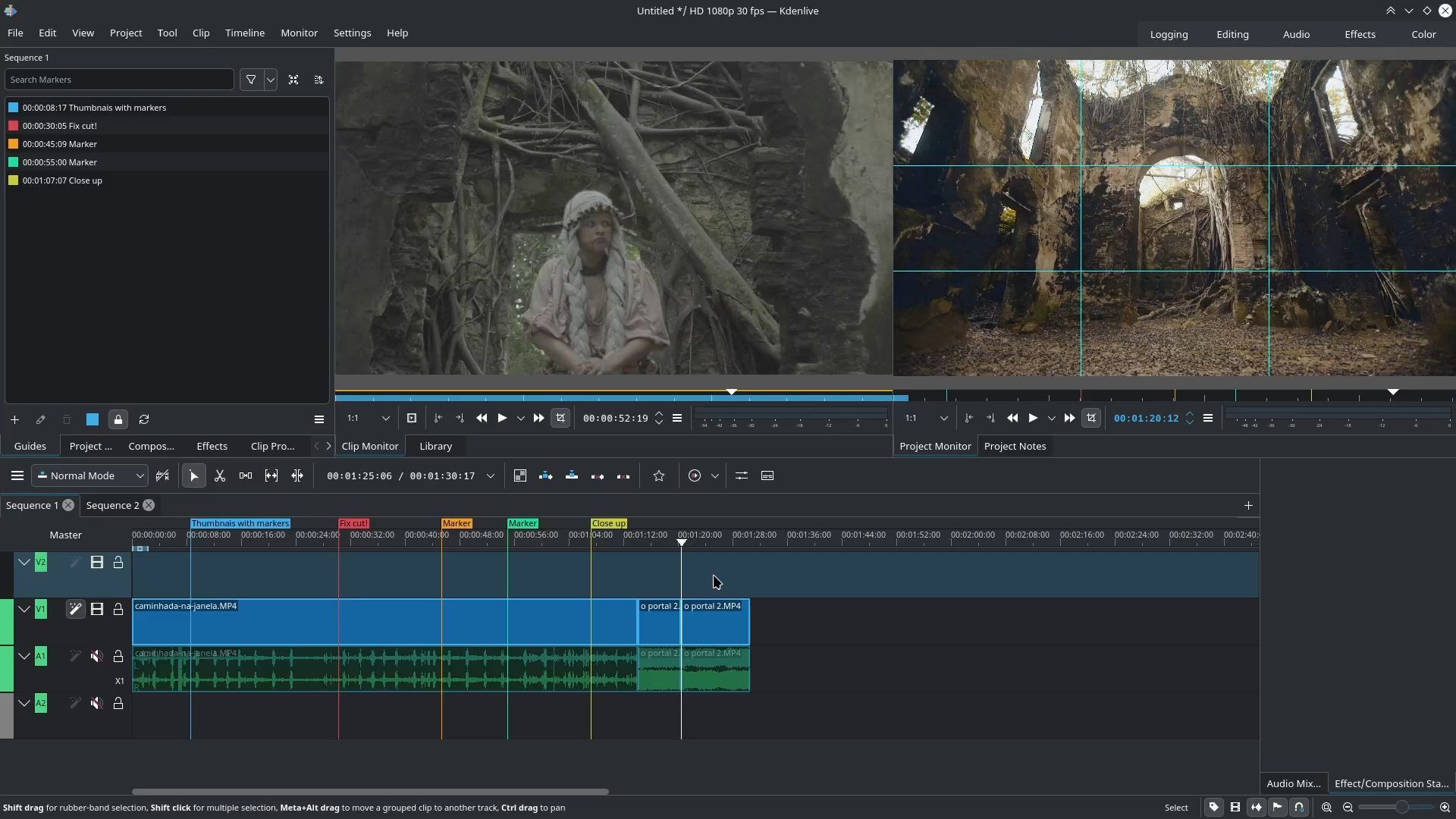Add a new guide with plus icon
The image size is (1456, 819).
click(14, 419)
